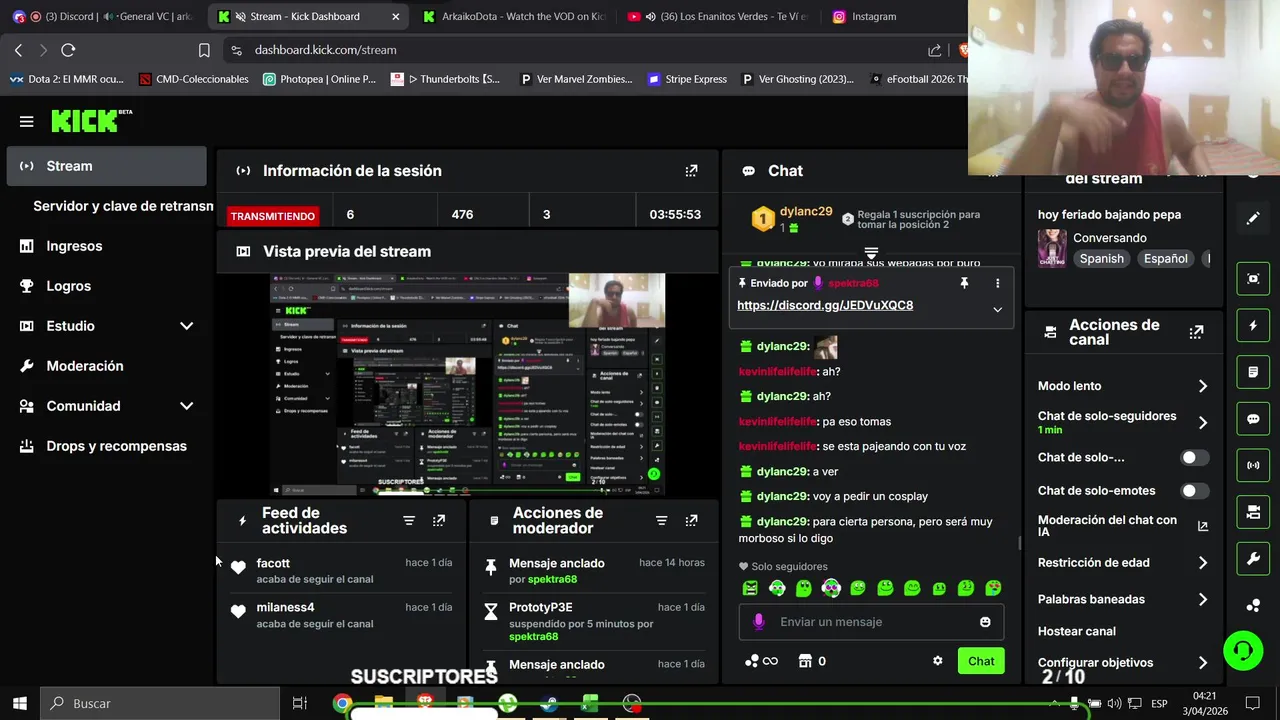Image resolution: width=1280 pixels, height=720 pixels.
Task: Open filter options in Acciones de moderador
Action: coord(661,521)
